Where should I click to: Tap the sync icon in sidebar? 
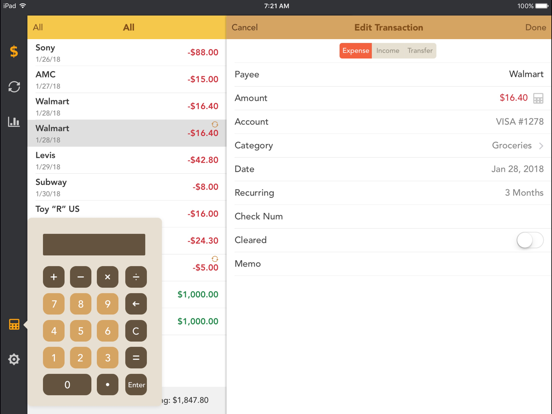(14, 87)
